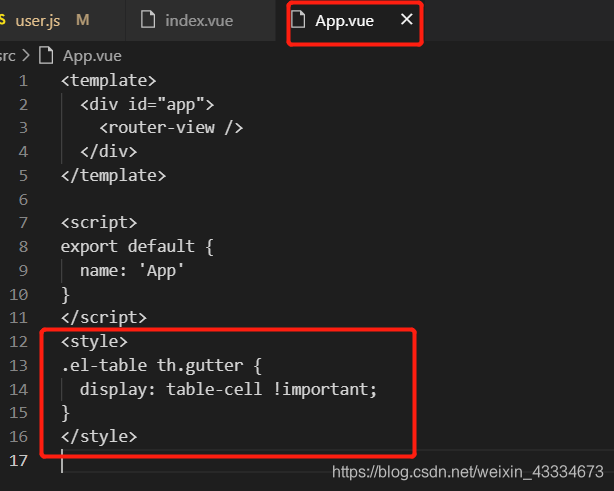Click the </style> closing tag

point(99,437)
